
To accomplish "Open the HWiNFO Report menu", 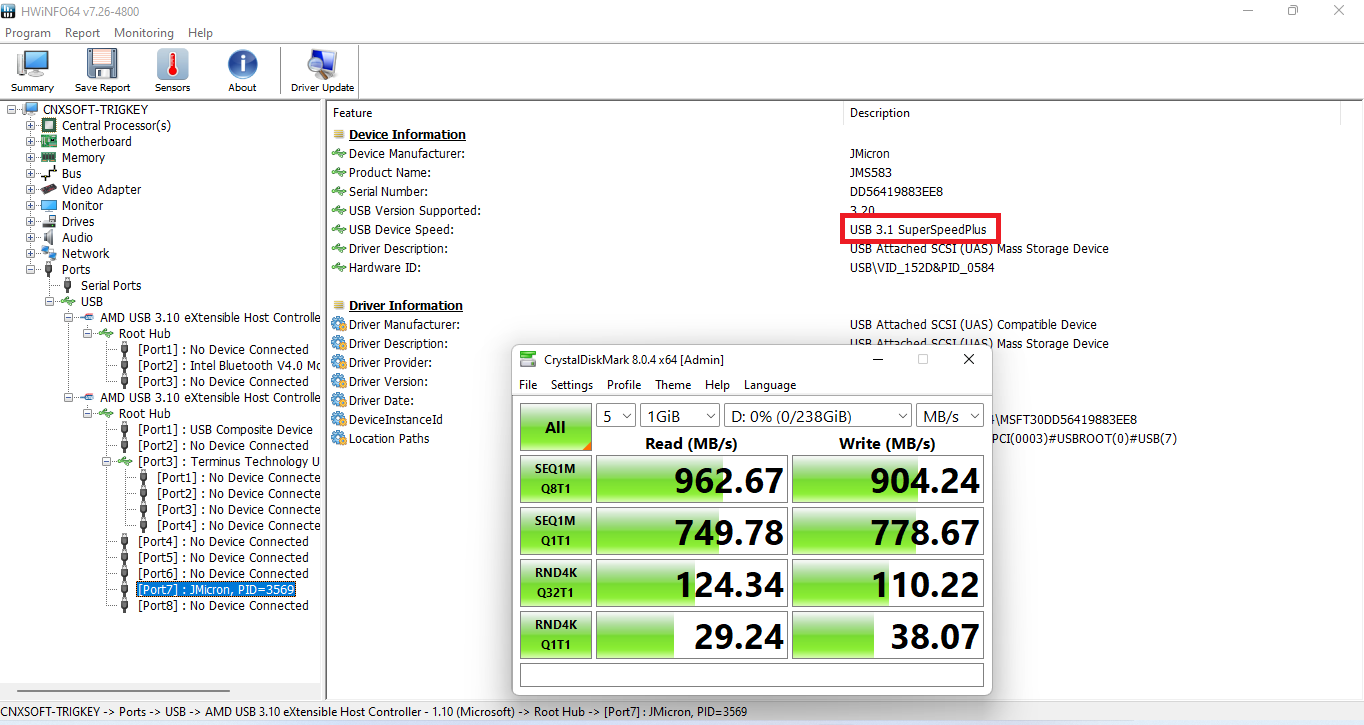I will [x=82, y=33].
